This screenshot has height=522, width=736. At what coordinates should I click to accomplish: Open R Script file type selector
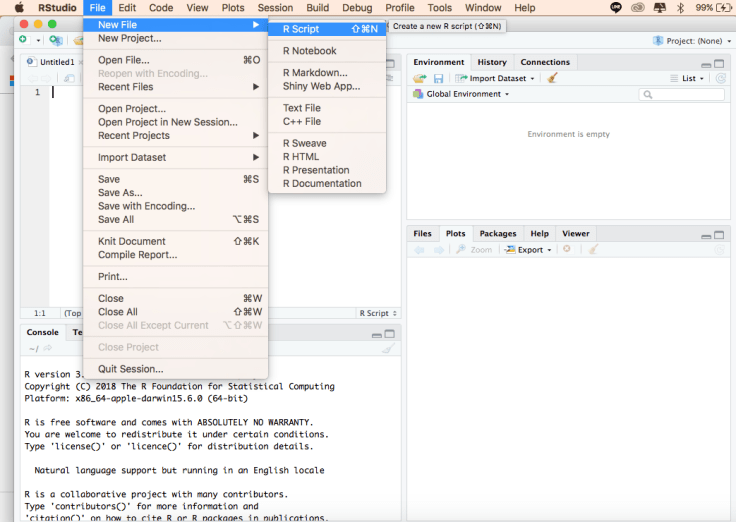tap(378, 313)
